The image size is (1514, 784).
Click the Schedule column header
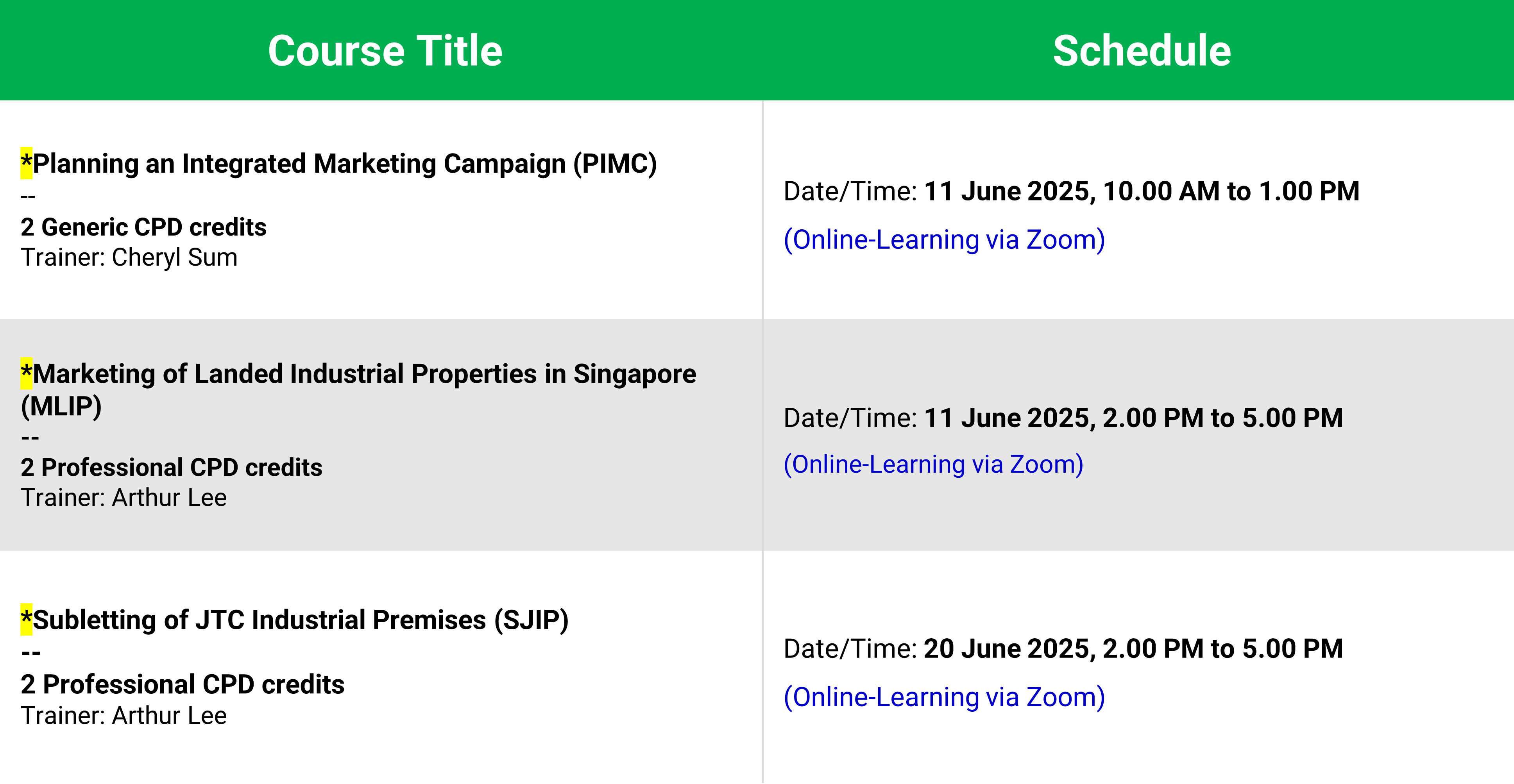pos(1142,50)
